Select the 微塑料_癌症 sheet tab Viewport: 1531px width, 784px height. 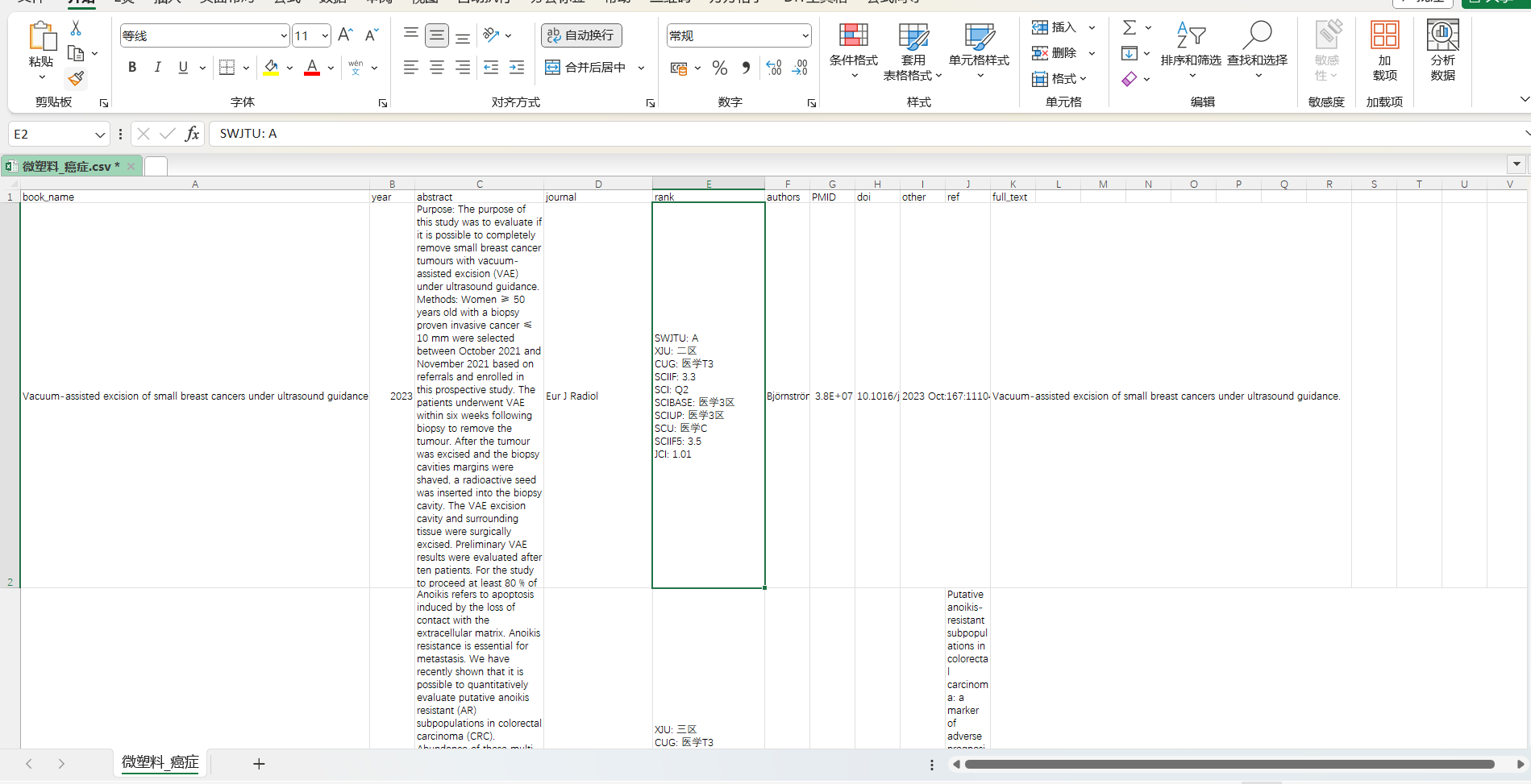tap(160, 762)
